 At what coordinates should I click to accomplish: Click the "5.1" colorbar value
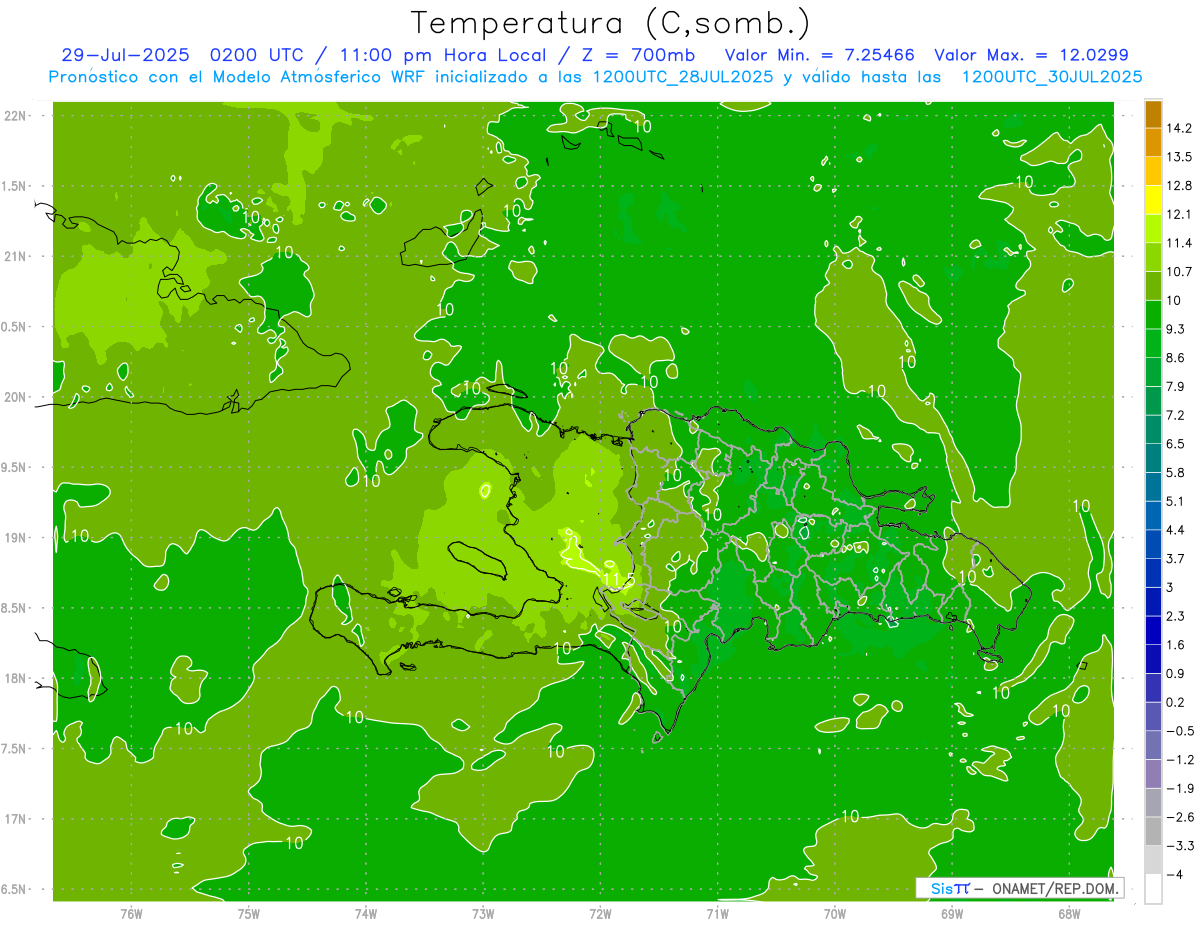tap(1175, 501)
